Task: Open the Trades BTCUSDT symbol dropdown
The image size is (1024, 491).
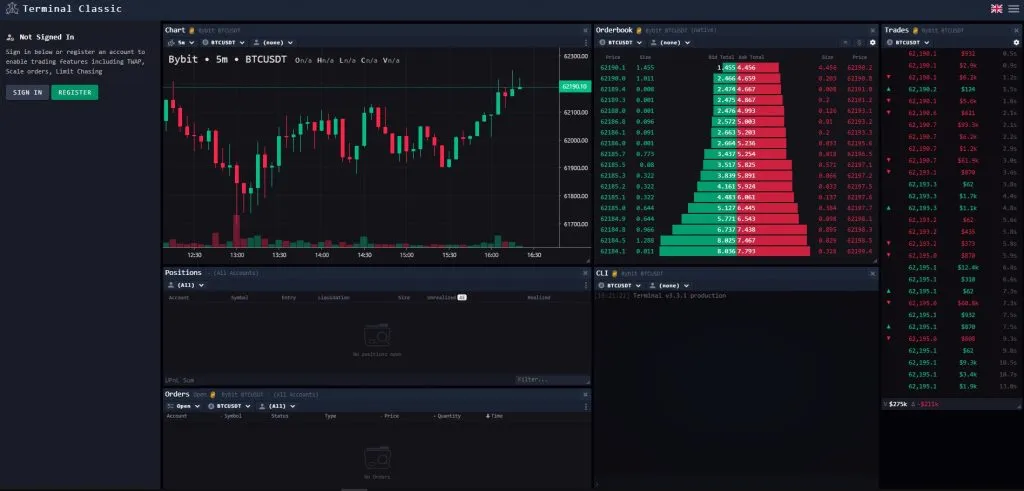Action: click(x=908, y=42)
